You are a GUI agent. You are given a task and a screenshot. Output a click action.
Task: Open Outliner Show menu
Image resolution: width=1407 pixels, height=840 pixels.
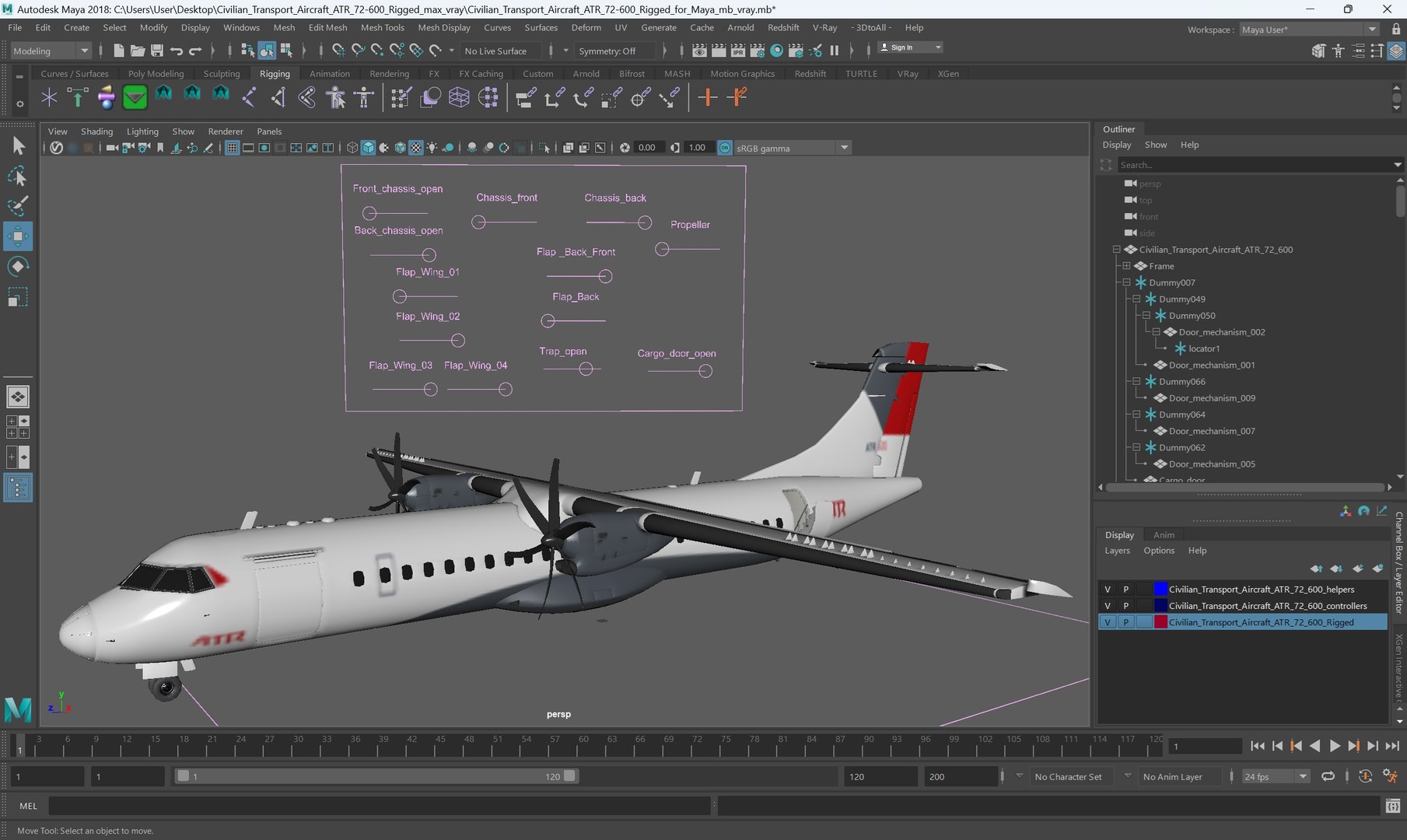1155,145
